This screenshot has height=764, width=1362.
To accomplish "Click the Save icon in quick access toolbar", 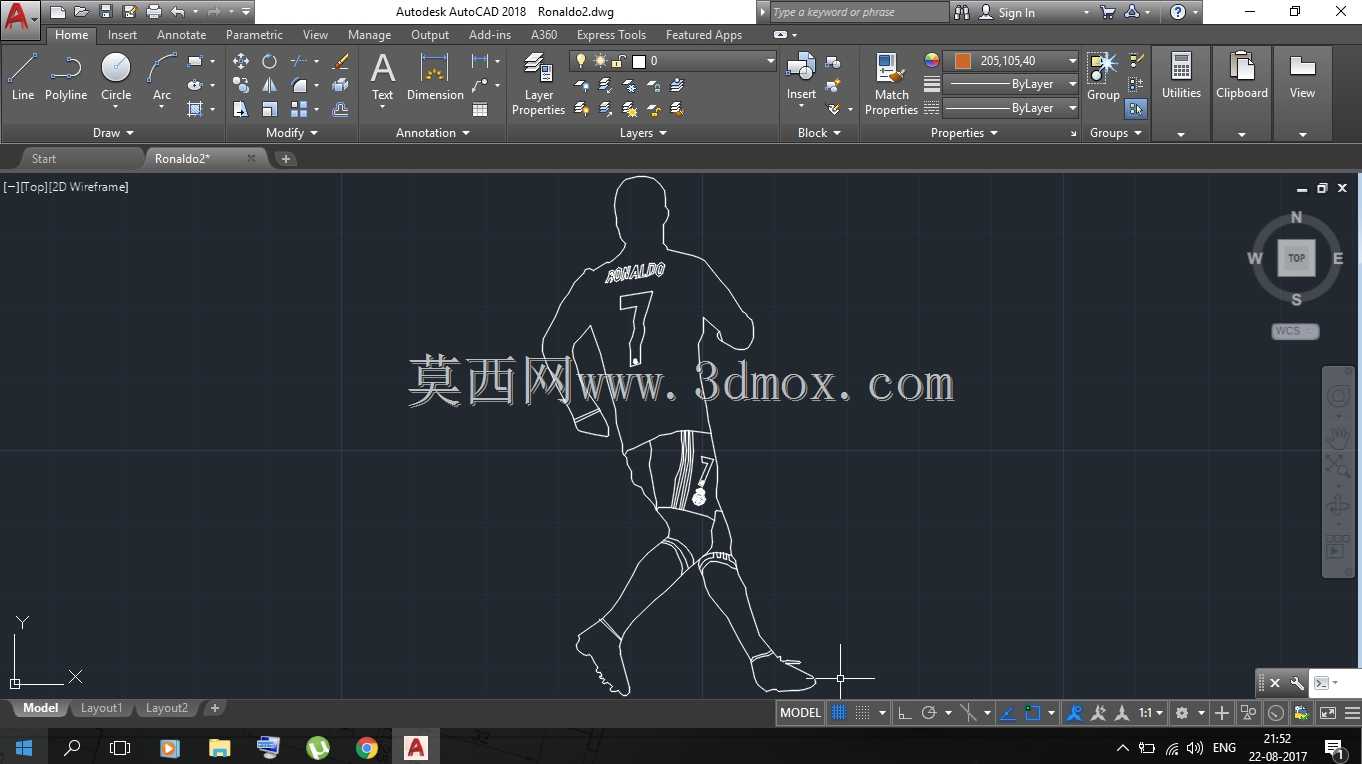I will (x=106, y=12).
